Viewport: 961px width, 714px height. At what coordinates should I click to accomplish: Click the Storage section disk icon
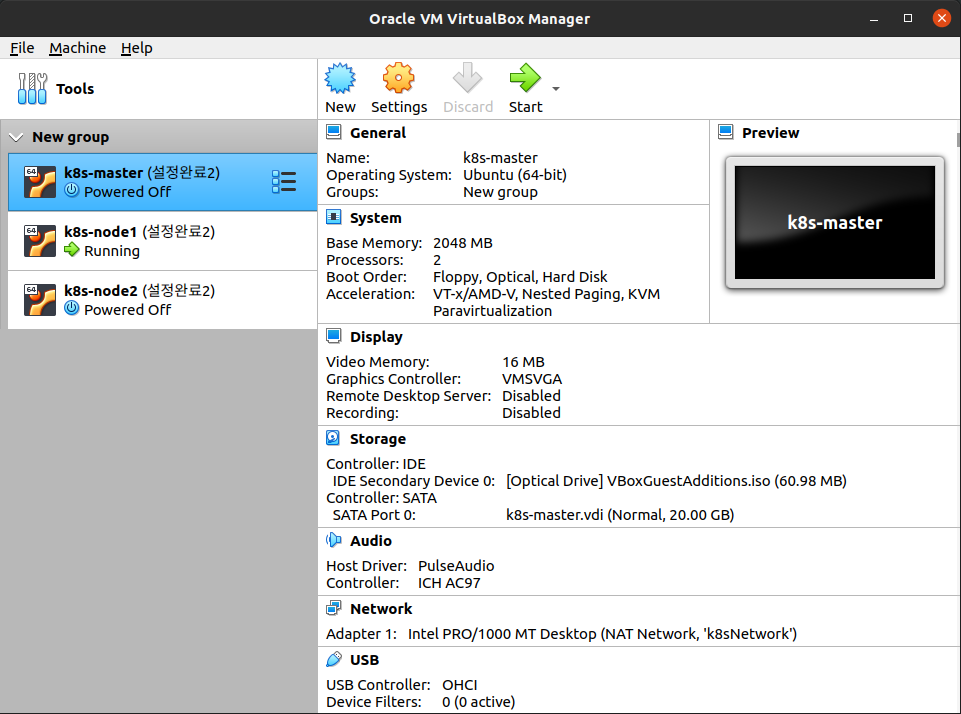(x=333, y=438)
